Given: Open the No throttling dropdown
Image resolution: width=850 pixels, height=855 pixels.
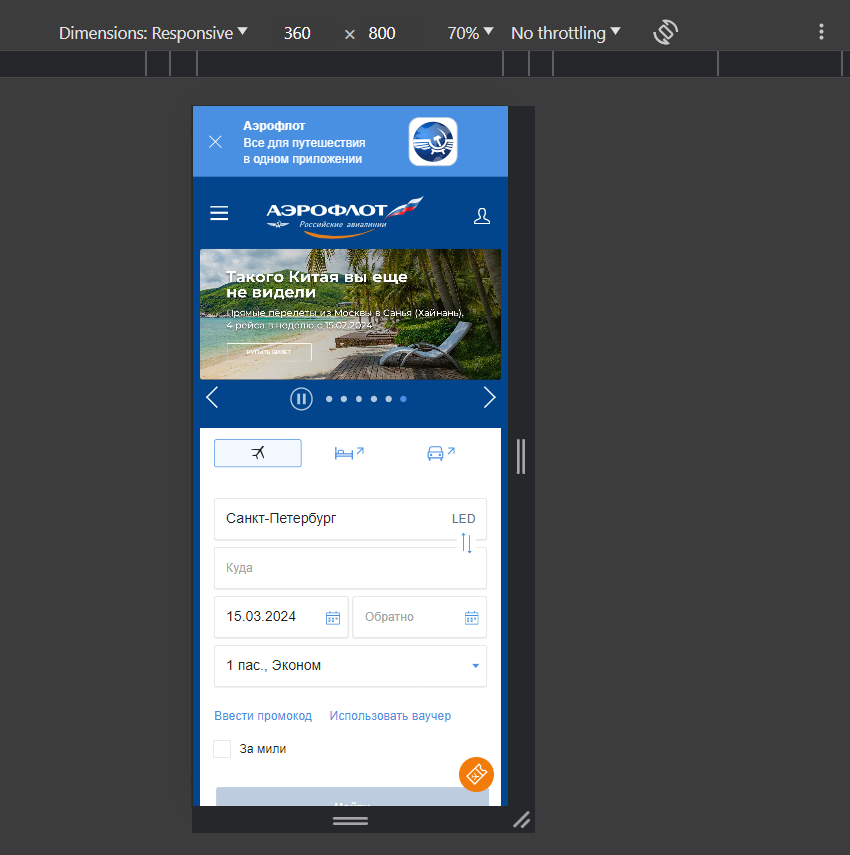Looking at the screenshot, I should pyautogui.click(x=565, y=33).
